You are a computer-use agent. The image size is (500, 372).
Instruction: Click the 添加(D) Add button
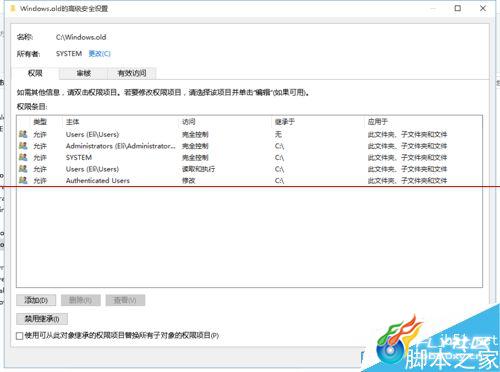click(x=36, y=300)
